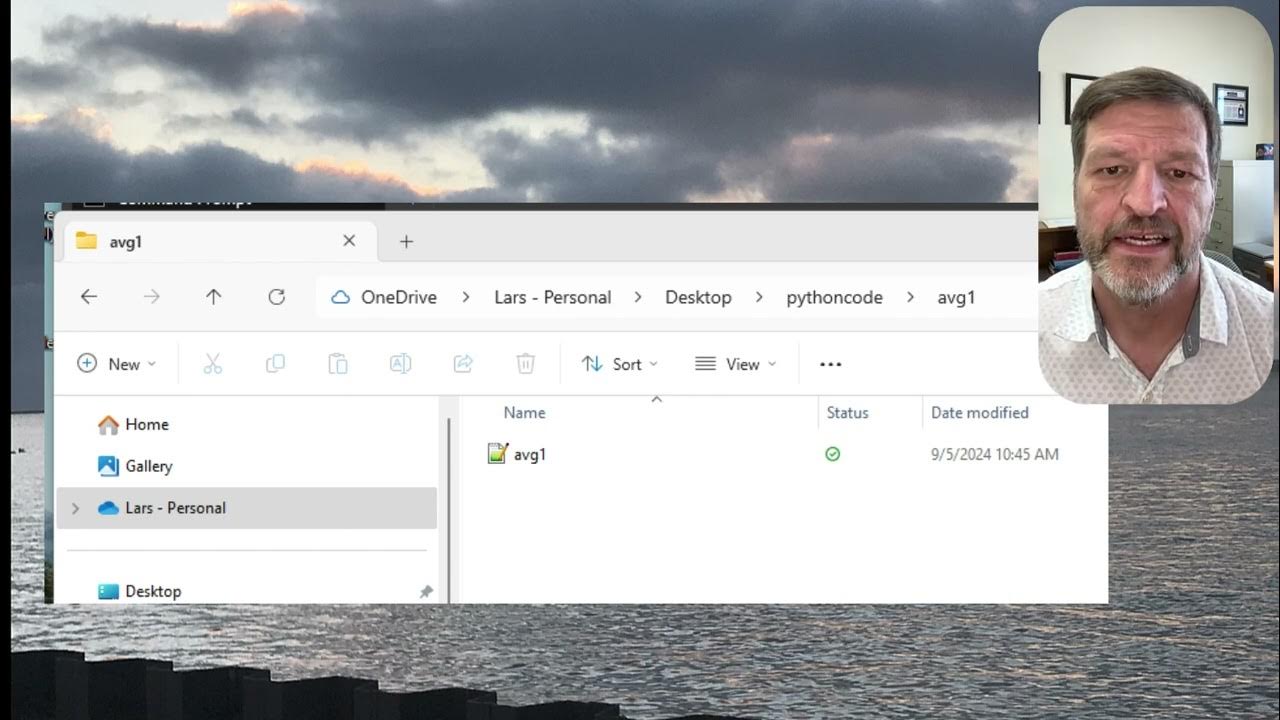This screenshot has height=720, width=1280.
Task: Go up one folder level
Action: (x=213, y=297)
